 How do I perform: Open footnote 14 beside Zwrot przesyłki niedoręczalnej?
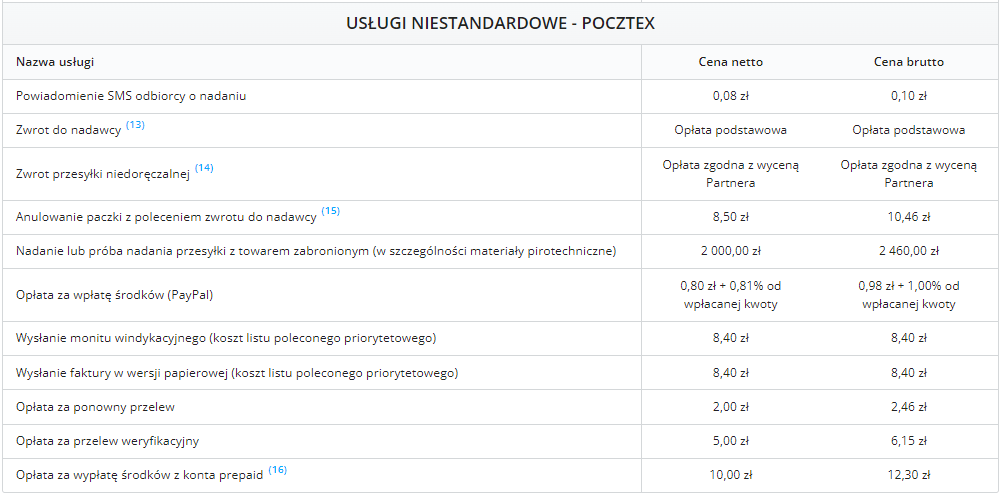point(204,168)
